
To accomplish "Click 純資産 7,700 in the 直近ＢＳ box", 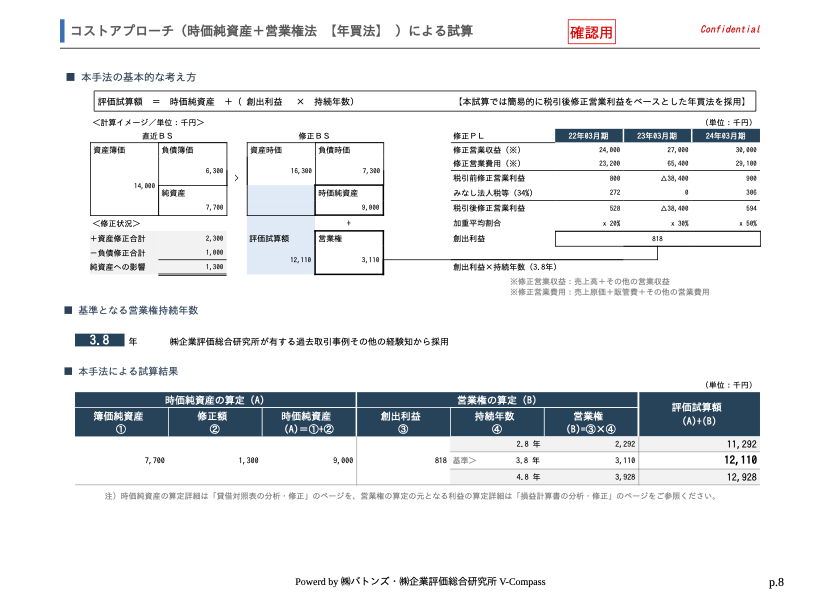I will tap(193, 200).
